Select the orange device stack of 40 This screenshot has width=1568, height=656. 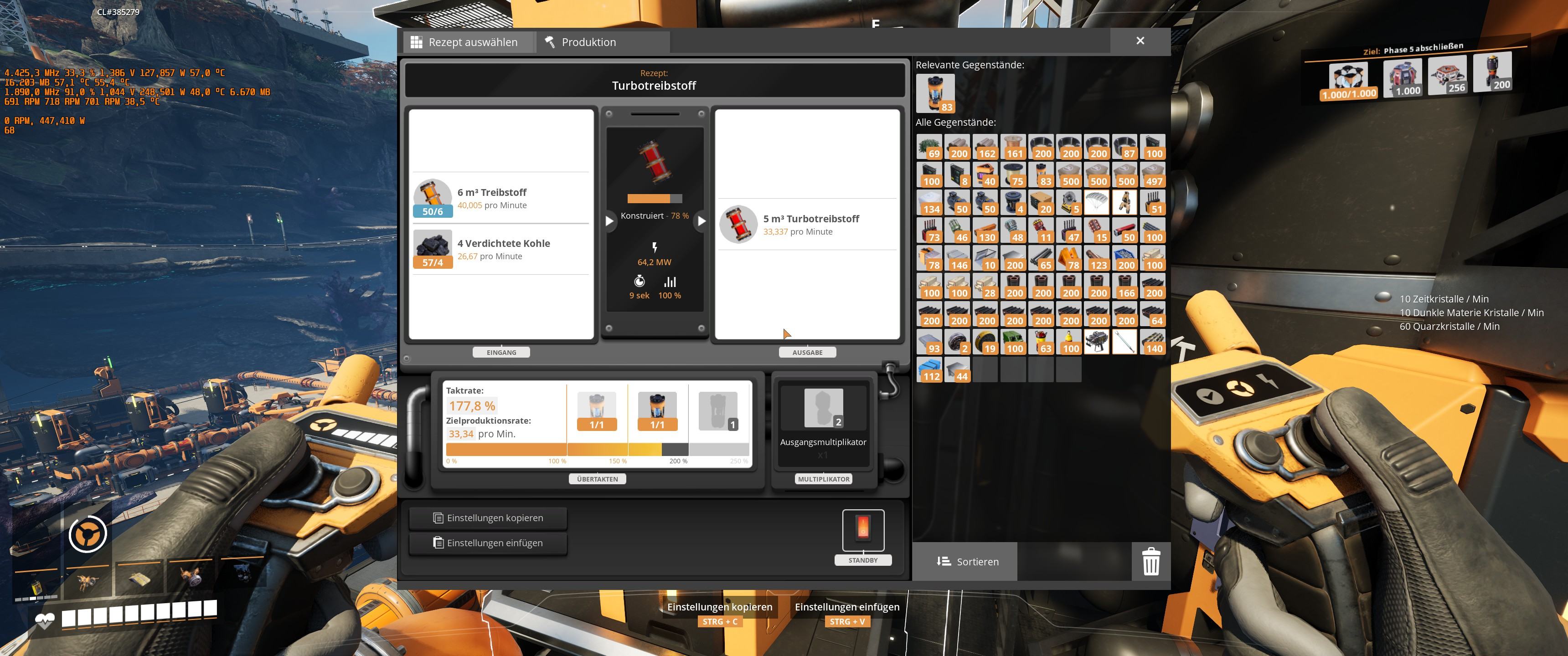(985, 174)
